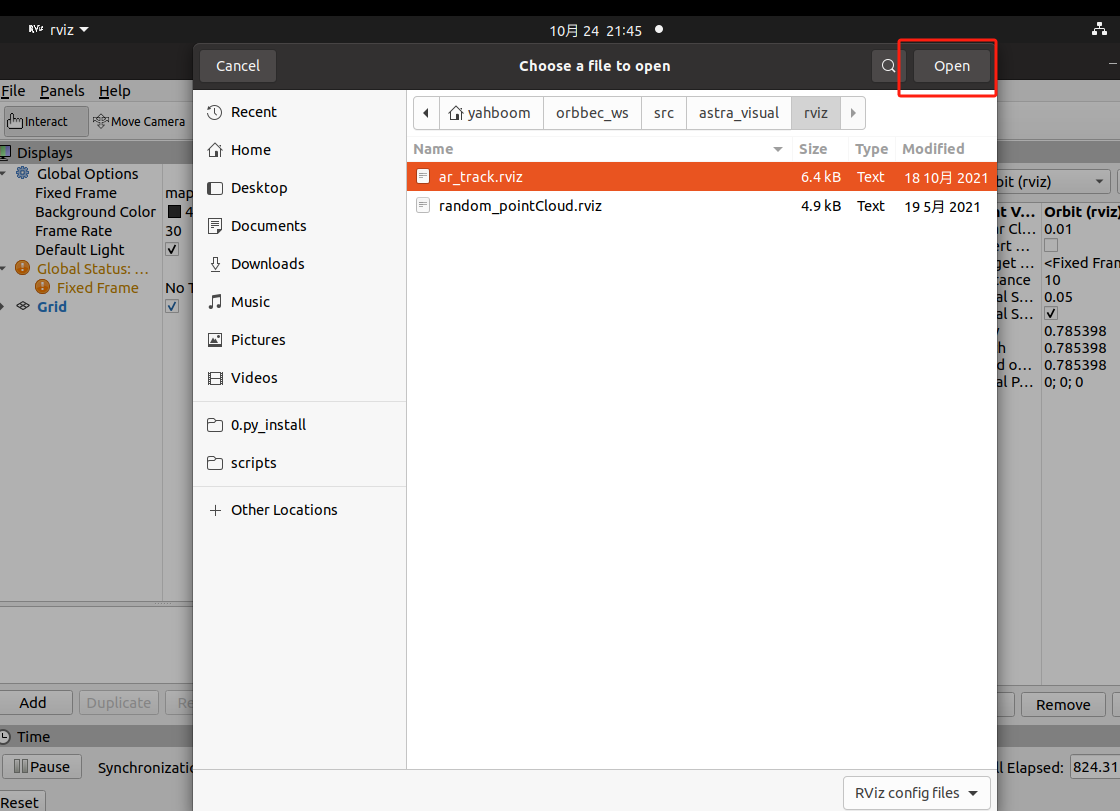1120x811 pixels.
Task: Select the Interact tool in rviz toolbar
Action: tap(46, 121)
